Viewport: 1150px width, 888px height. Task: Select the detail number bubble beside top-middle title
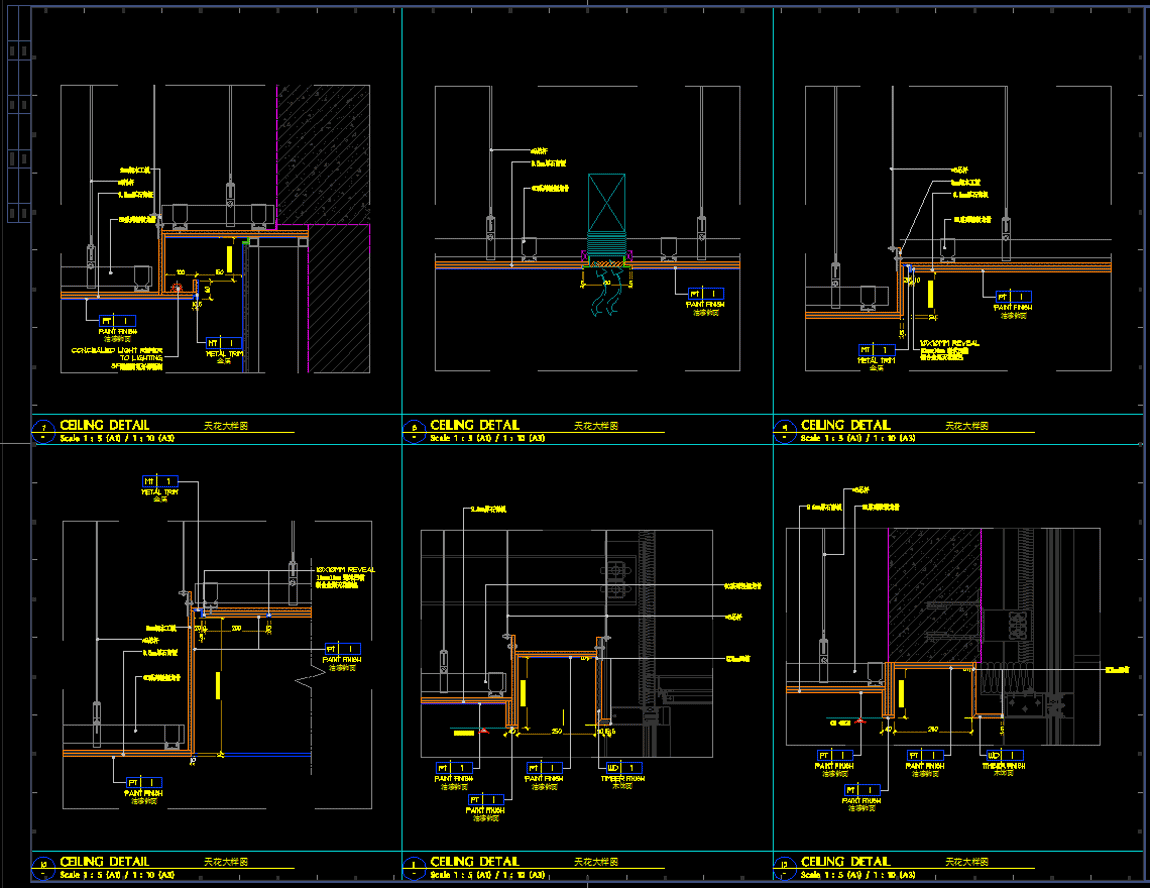(x=415, y=431)
